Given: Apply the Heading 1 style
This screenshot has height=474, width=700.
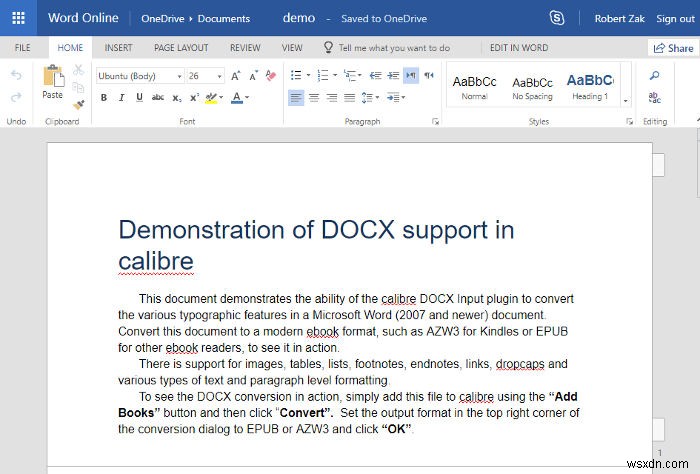Looking at the screenshot, I should 590,87.
